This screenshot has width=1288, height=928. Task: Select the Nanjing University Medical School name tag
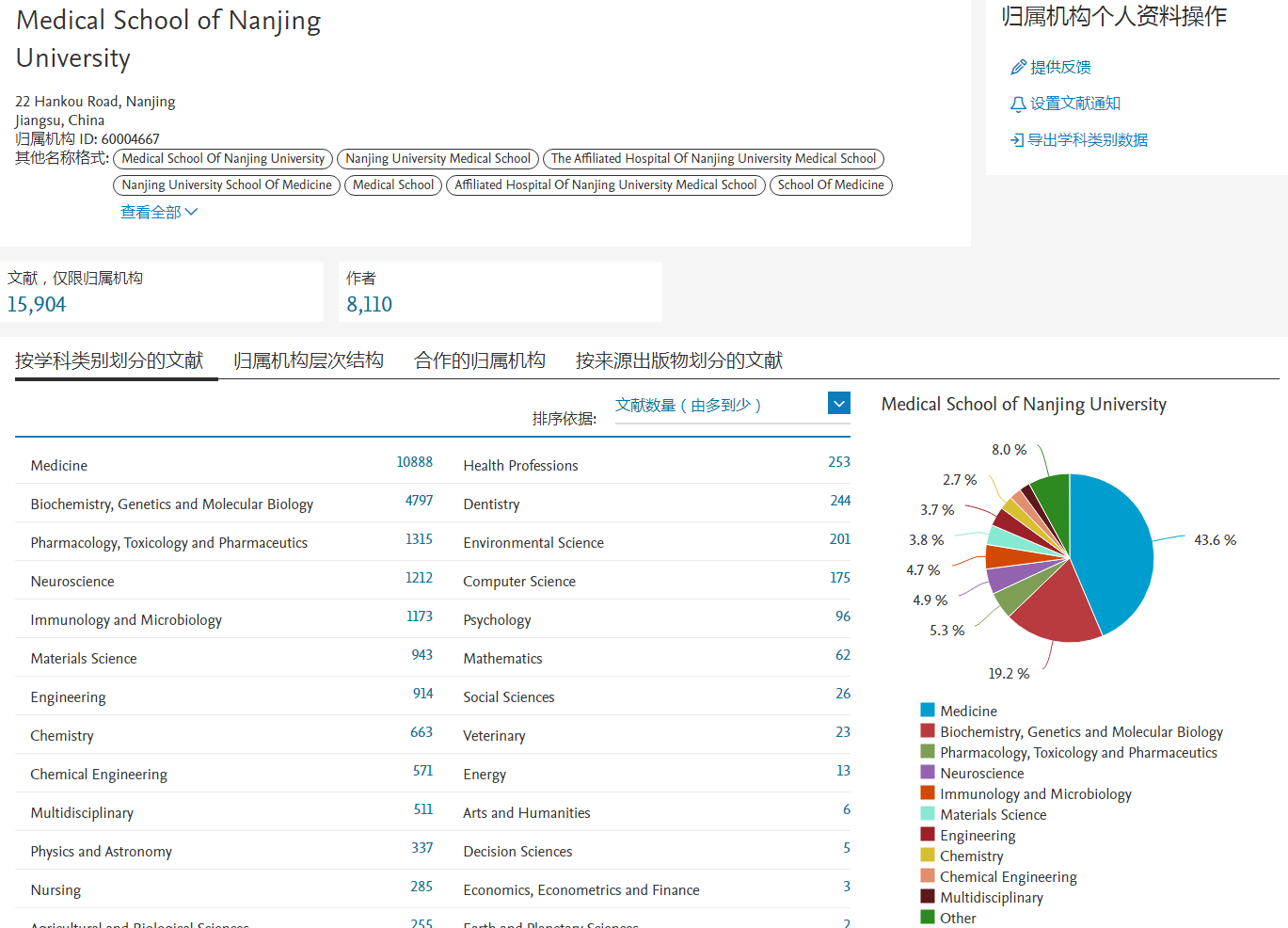click(437, 159)
